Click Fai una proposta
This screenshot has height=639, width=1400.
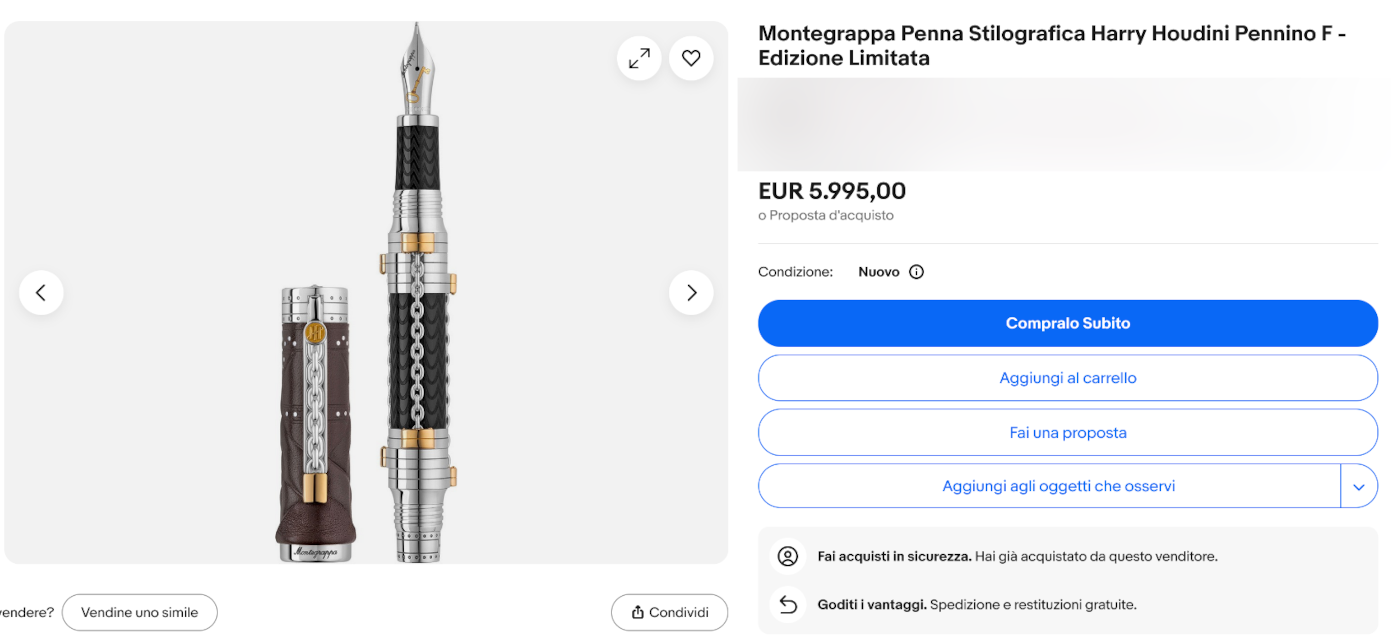(1067, 433)
